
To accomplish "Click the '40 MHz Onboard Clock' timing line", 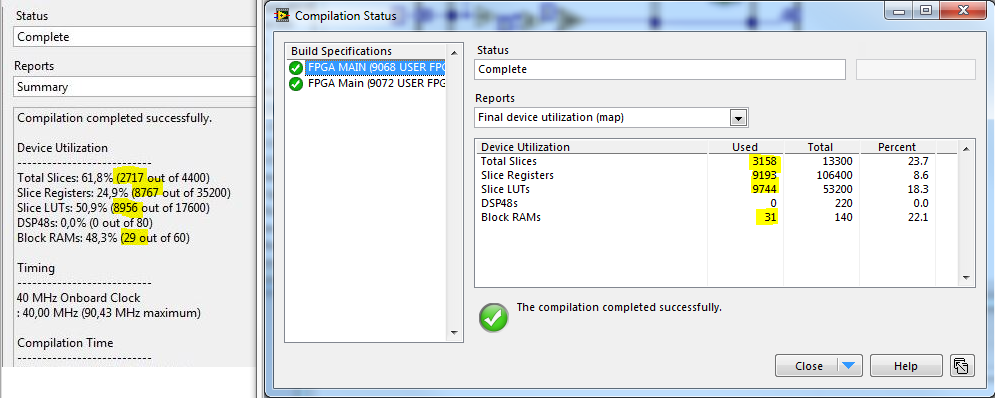I will [x=79, y=298].
